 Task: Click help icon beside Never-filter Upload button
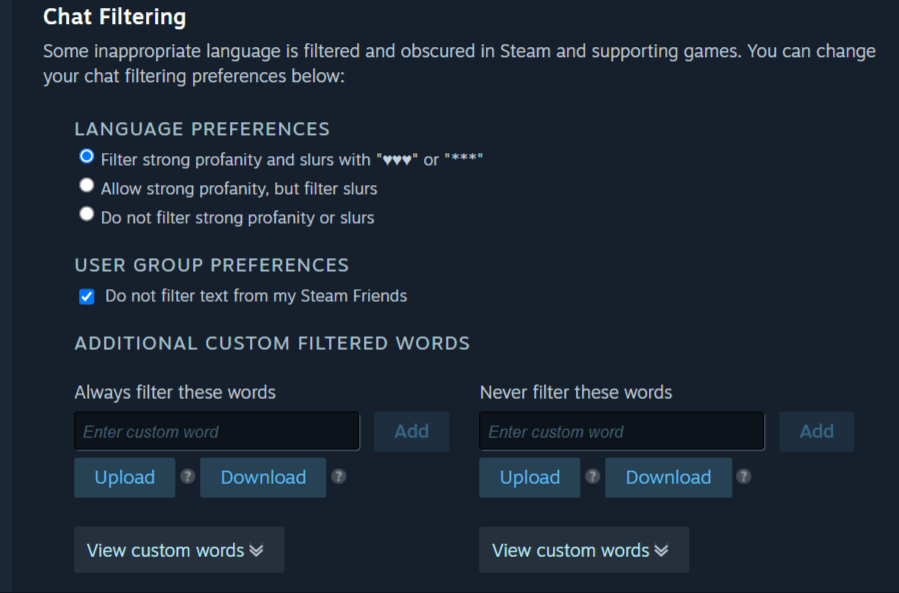point(592,477)
